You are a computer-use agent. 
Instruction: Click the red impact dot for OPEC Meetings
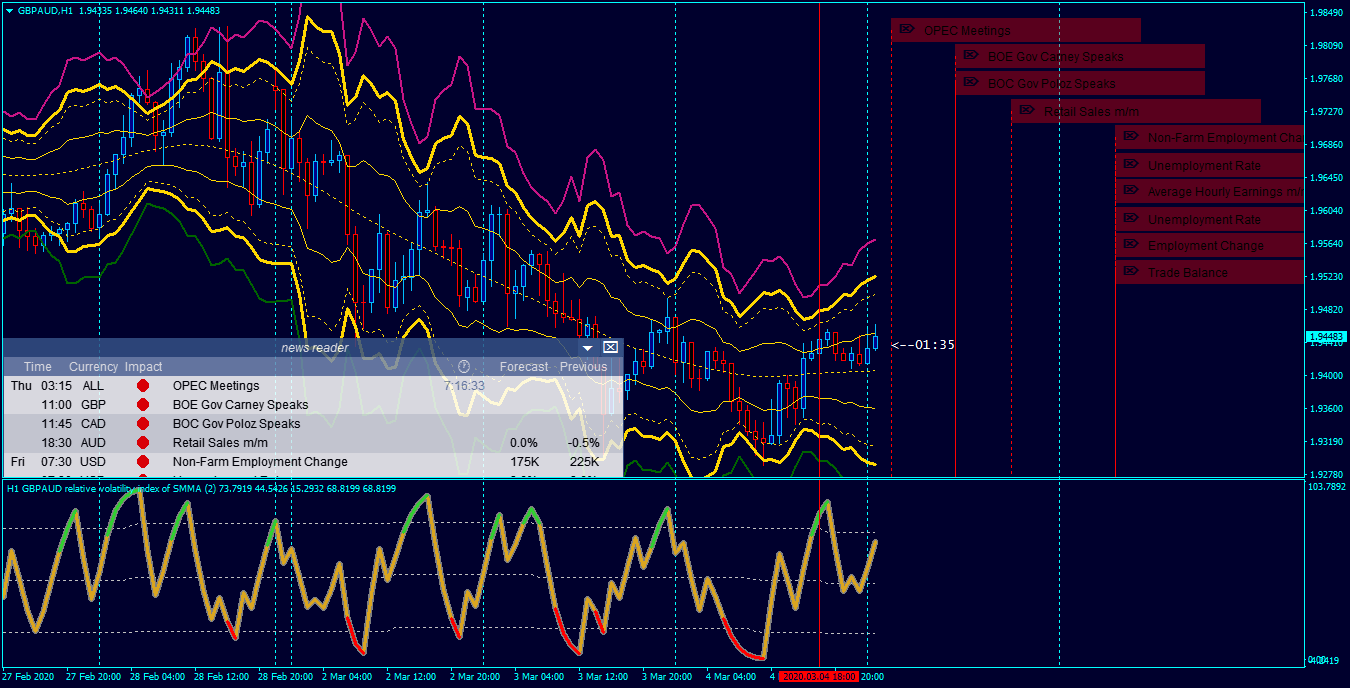click(143, 386)
